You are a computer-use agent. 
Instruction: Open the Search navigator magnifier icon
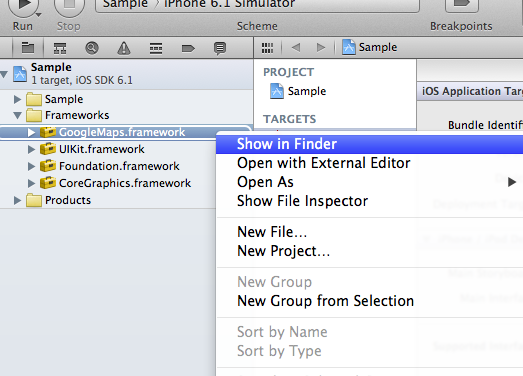click(92, 48)
